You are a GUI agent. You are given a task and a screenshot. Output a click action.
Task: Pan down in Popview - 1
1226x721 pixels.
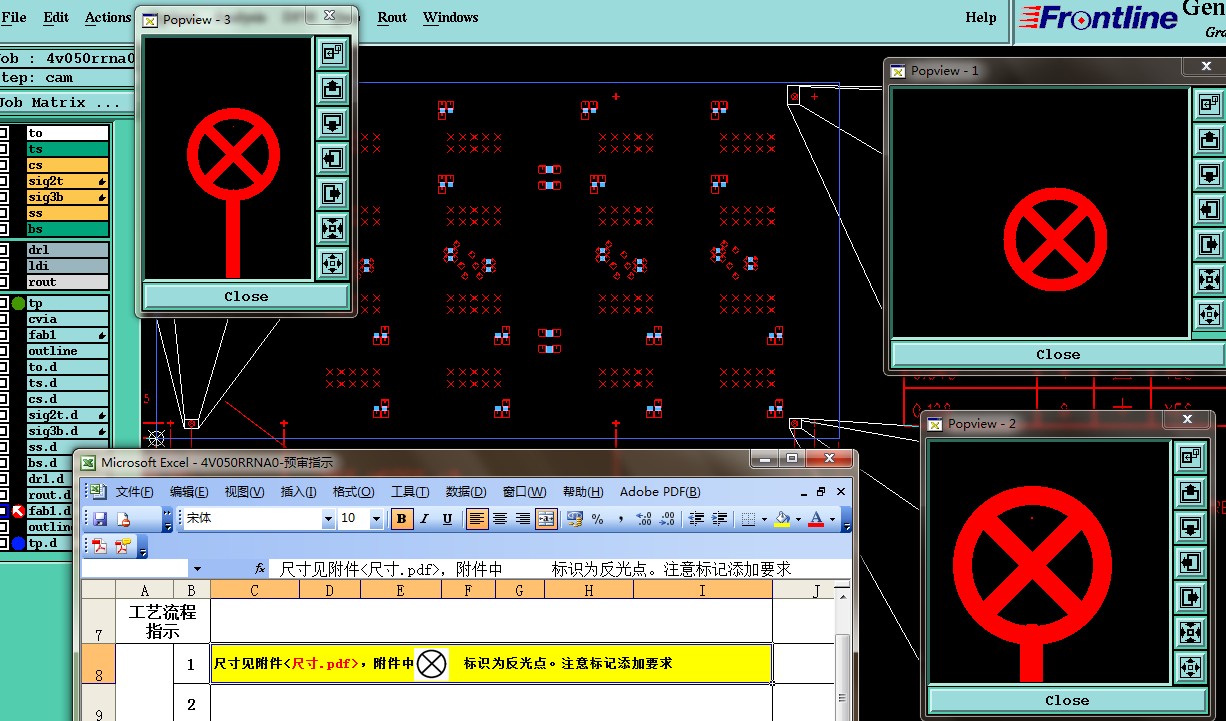(1209, 174)
